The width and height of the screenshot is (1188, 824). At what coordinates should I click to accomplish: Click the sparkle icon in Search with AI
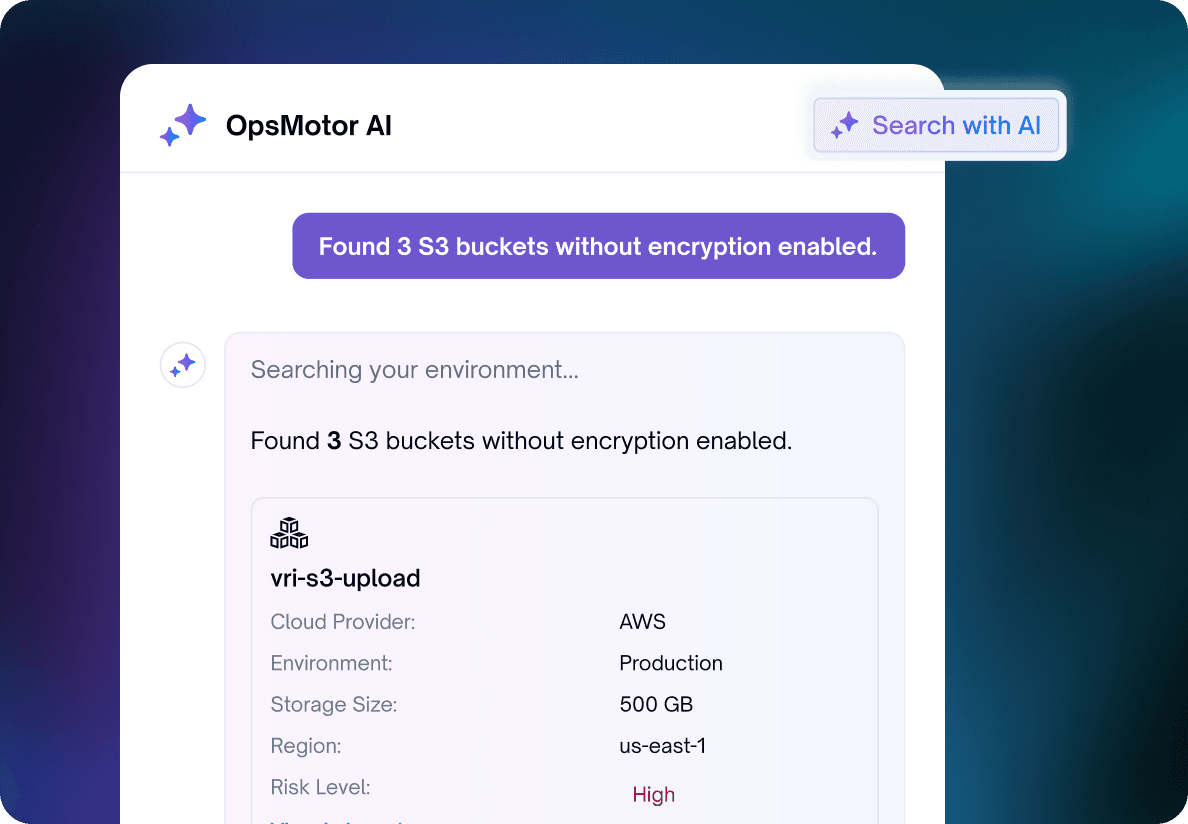pos(845,125)
